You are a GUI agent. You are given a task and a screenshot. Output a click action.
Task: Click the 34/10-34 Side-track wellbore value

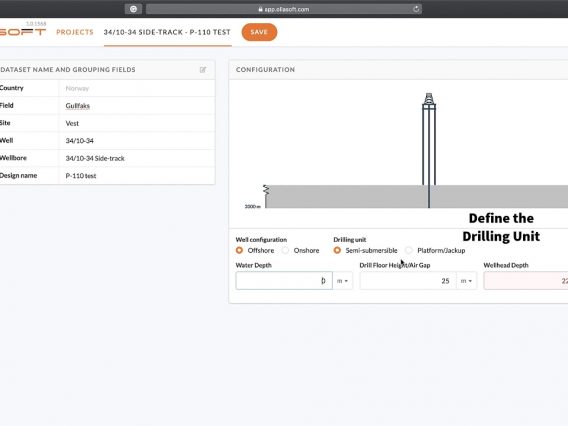(95, 158)
